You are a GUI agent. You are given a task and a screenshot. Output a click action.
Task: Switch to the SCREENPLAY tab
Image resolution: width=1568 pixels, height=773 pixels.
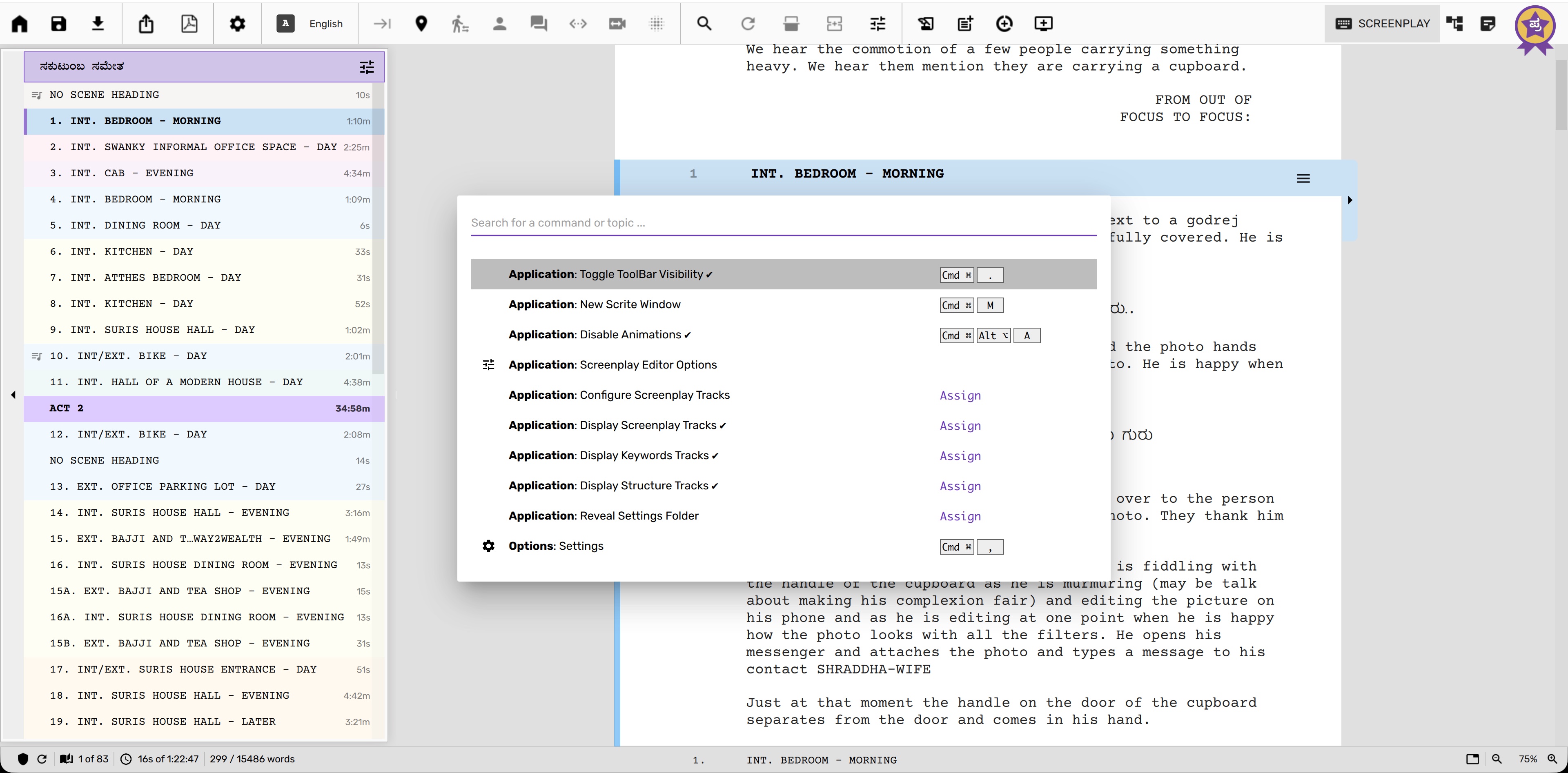(1382, 24)
